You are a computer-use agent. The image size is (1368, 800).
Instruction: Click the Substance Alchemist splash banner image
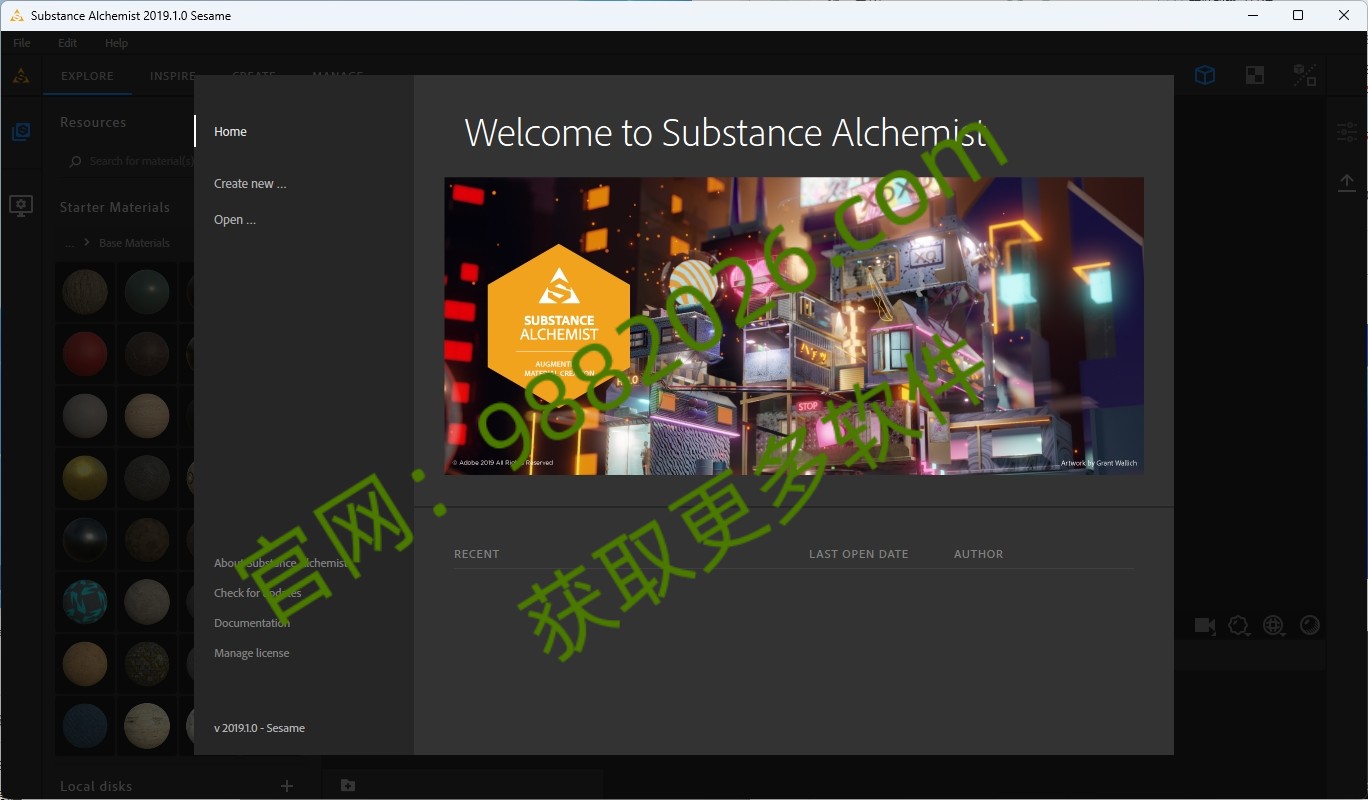click(x=794, y=325)
